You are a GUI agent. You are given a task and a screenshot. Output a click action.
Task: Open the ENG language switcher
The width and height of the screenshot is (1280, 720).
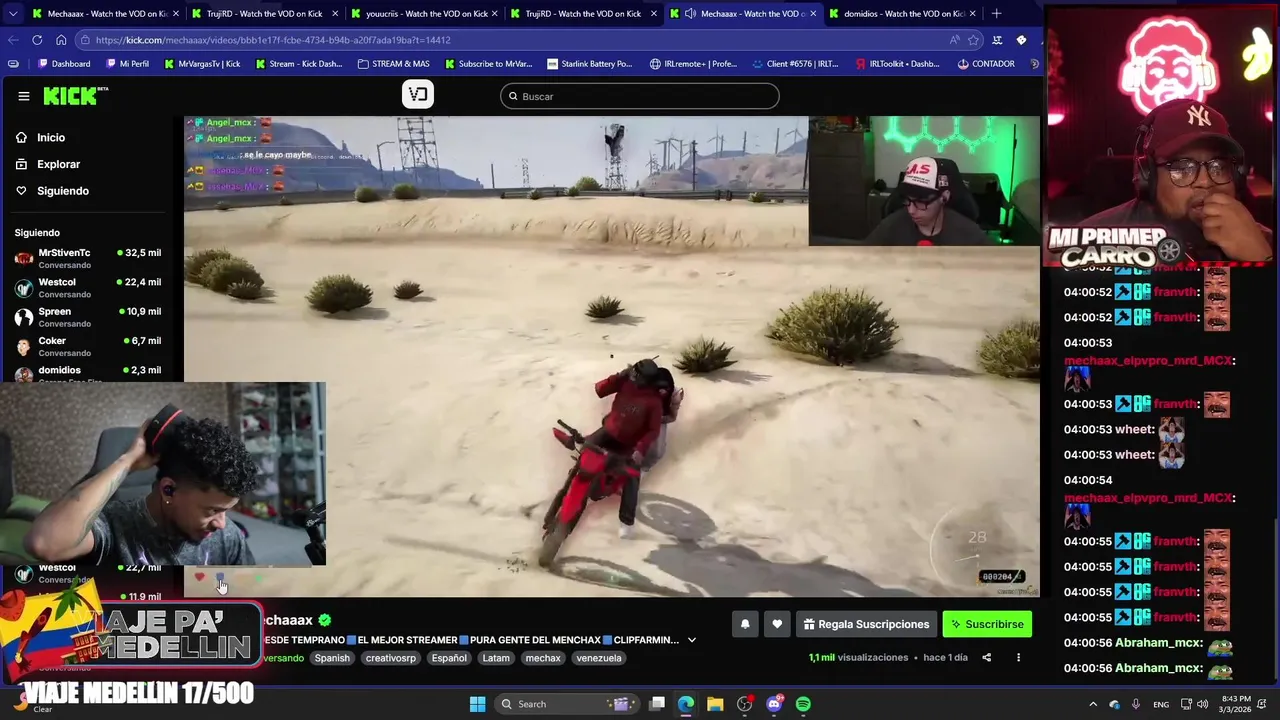point(1161,704)
